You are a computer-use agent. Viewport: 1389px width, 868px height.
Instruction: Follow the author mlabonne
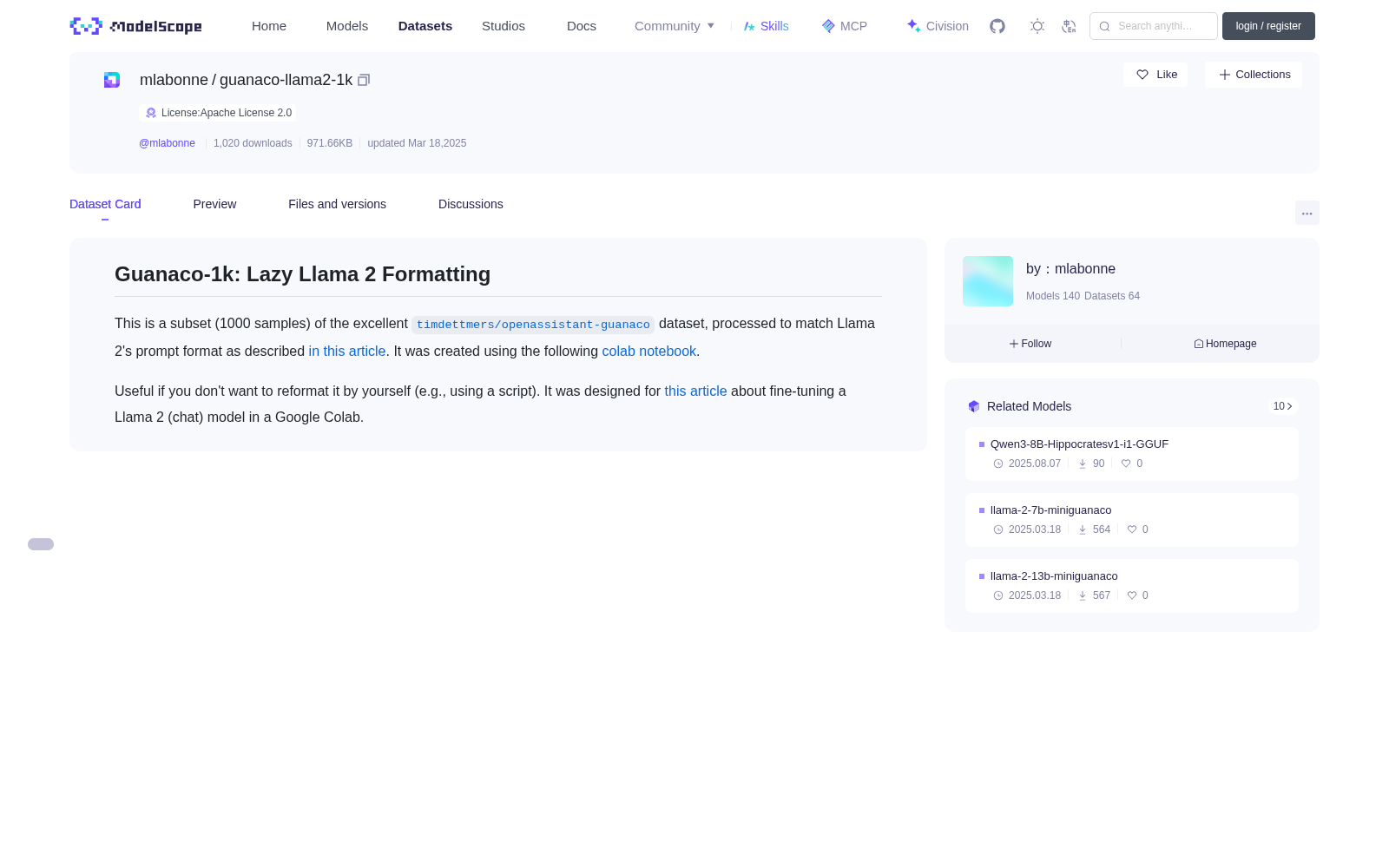click(x=1030, y=344)
